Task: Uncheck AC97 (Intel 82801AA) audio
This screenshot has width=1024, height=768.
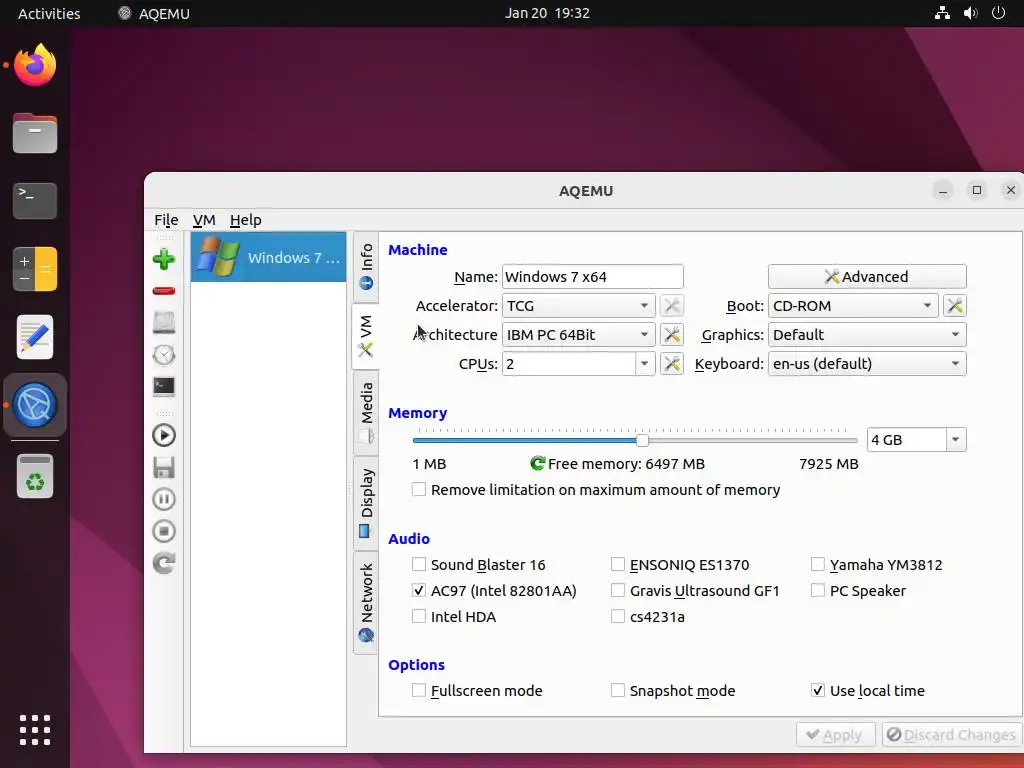Action: click(x=419, y=590)
